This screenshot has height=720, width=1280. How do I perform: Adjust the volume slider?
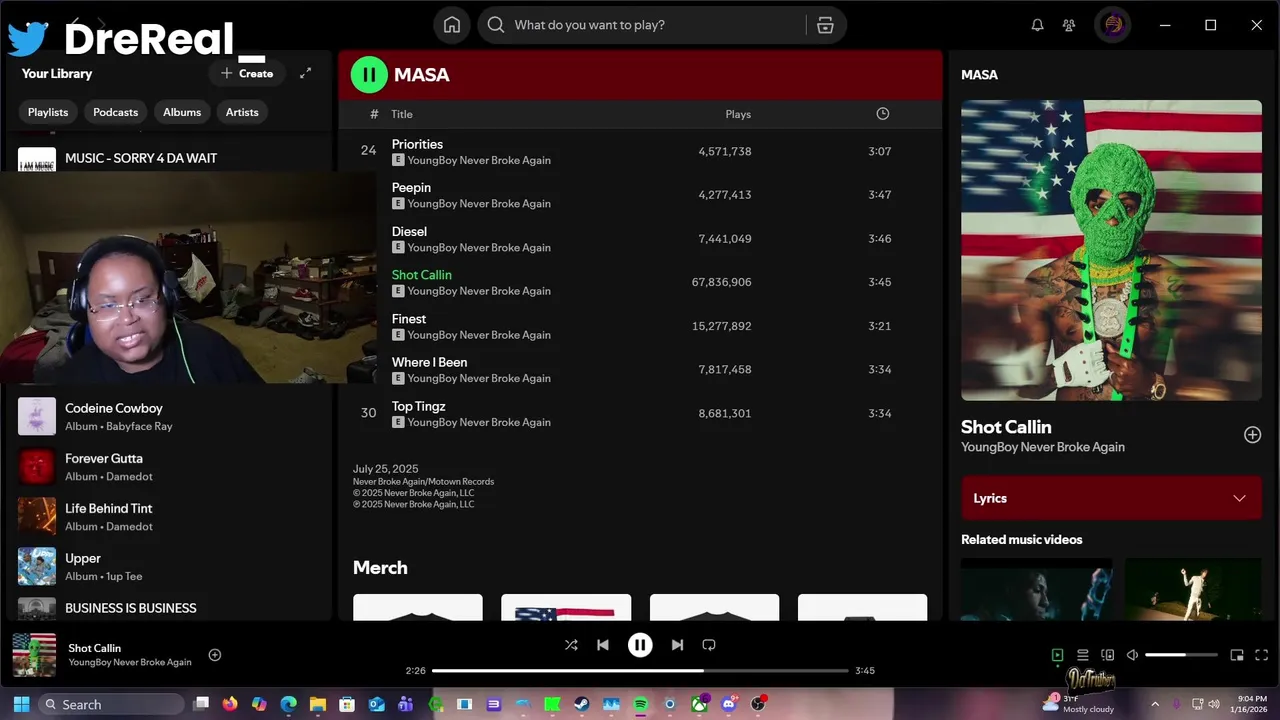tap(1181, 655)
